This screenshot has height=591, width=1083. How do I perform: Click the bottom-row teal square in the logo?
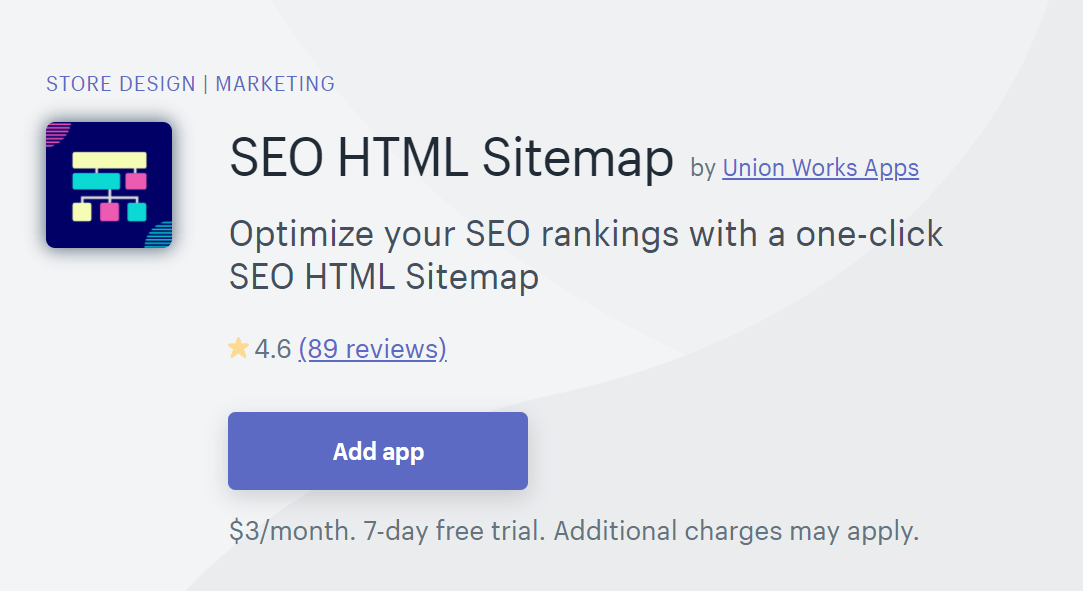click(137, 211)
